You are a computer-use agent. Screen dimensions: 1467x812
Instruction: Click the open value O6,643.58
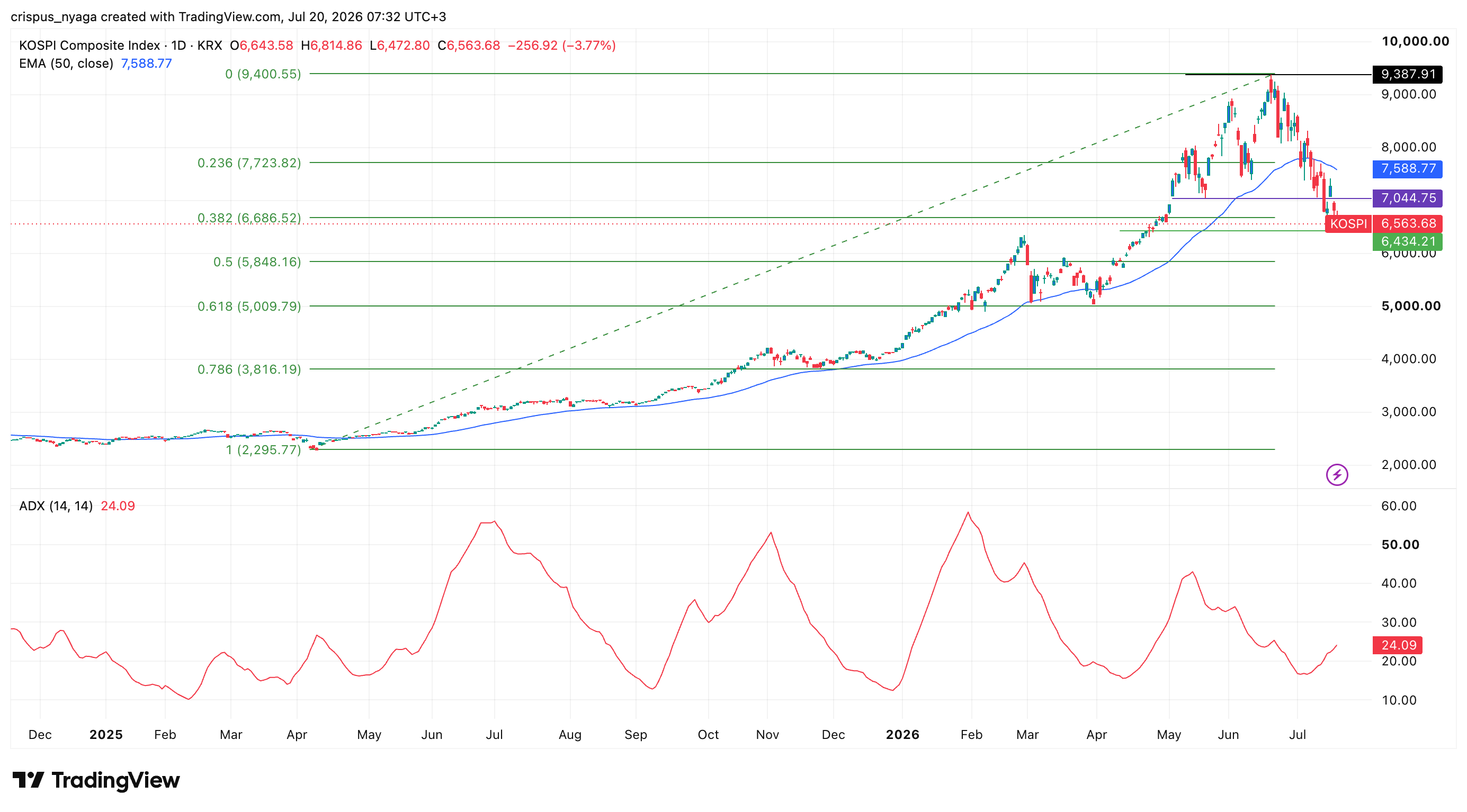(262, 46)
